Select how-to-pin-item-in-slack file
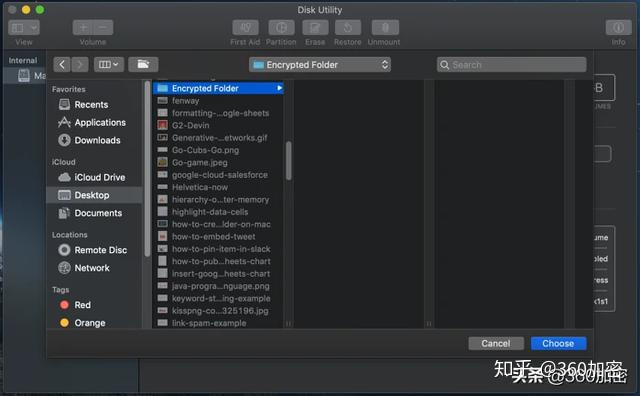 (x=218, y=249)
